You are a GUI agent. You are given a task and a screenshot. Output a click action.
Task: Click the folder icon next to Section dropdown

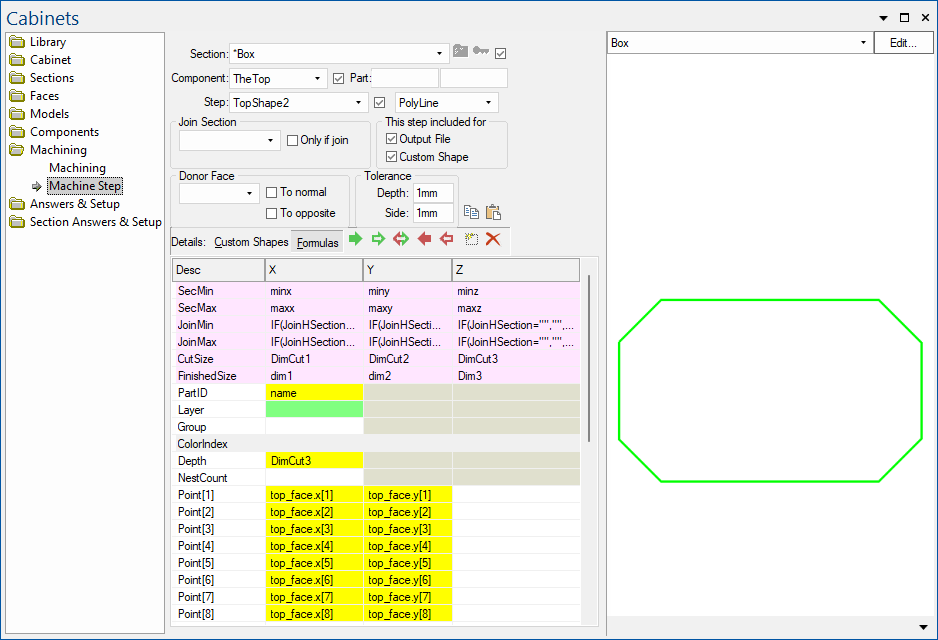point(460,50)
